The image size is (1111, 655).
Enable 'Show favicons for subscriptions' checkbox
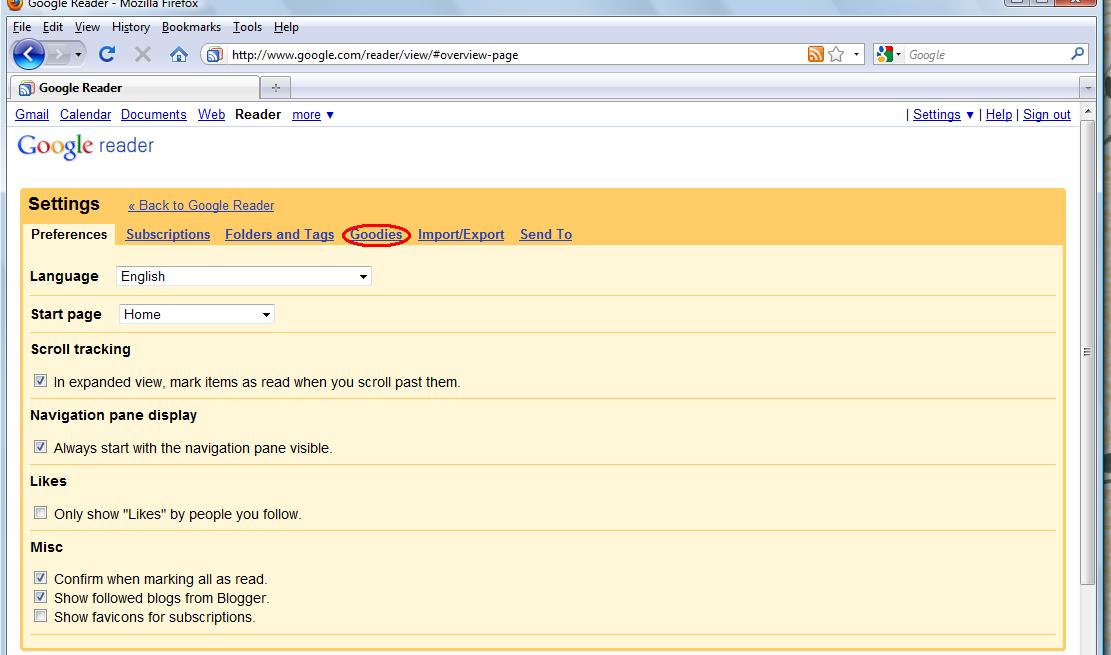tap(40, 616)
